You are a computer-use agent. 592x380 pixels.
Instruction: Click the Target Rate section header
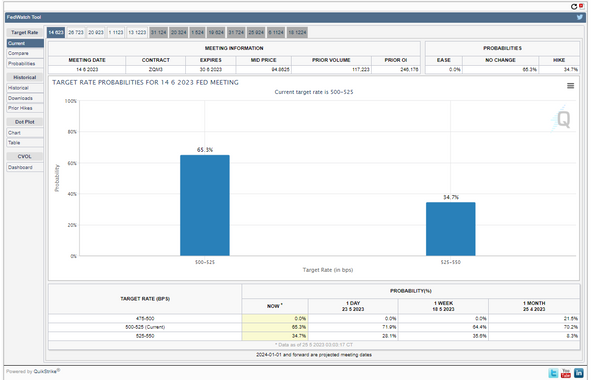25,32
